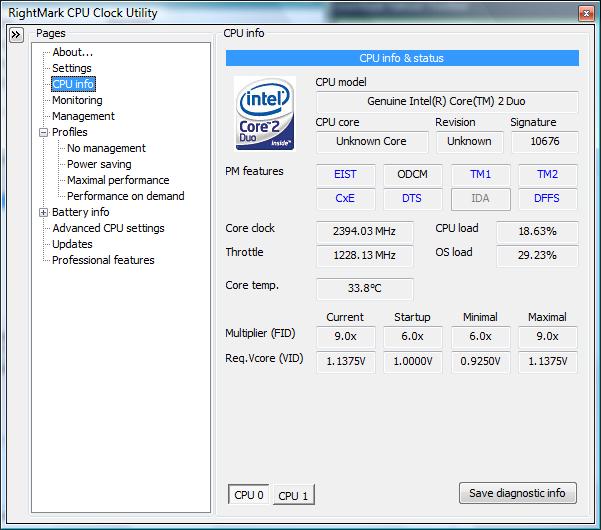This screenshot has width=601, height=530.
Task: Click the Unknown Core CPU core field
Action: click(371, 142)
